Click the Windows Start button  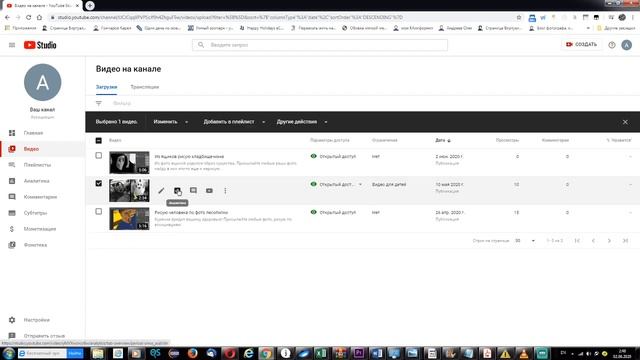[9, 353]
